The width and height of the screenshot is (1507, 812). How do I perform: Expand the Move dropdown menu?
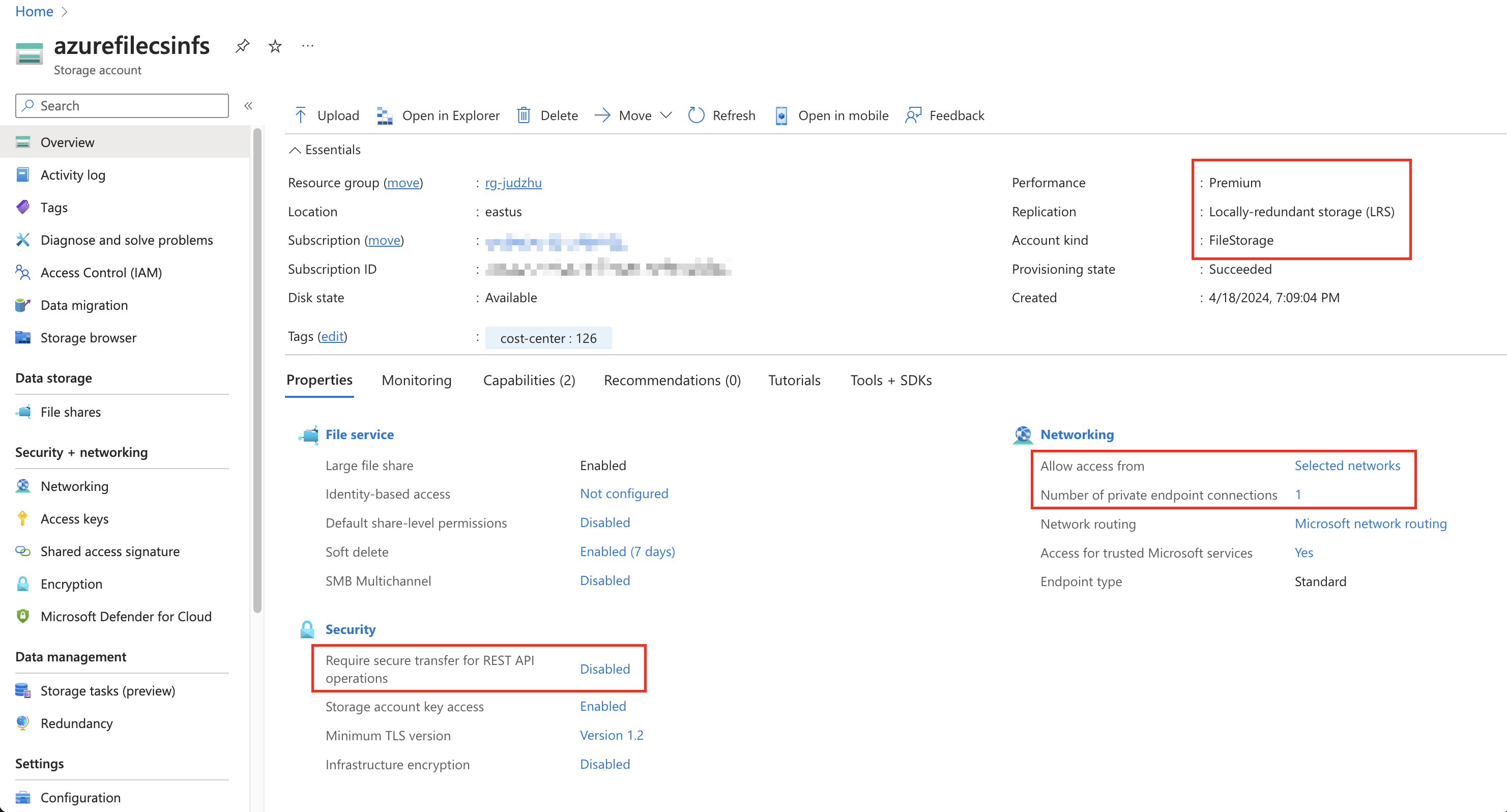tap(666, 115)
